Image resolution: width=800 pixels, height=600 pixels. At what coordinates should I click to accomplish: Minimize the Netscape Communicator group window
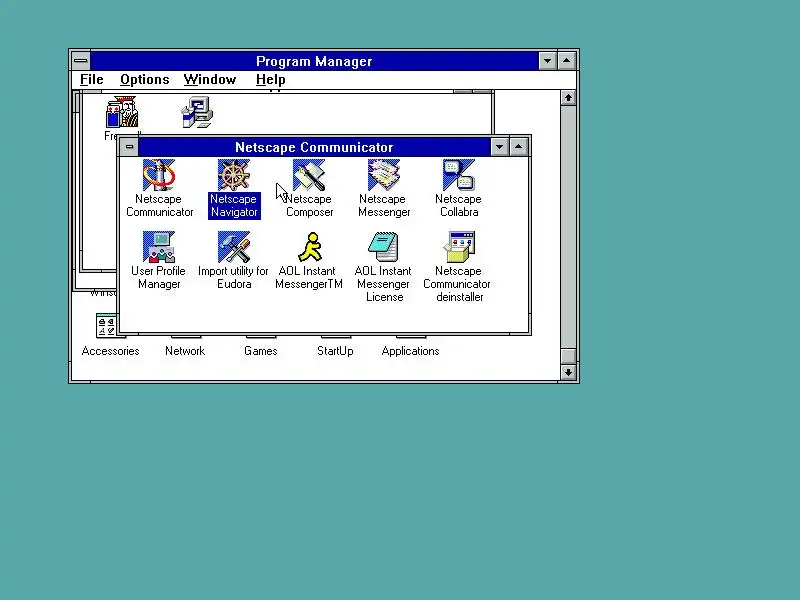[499, 147]
